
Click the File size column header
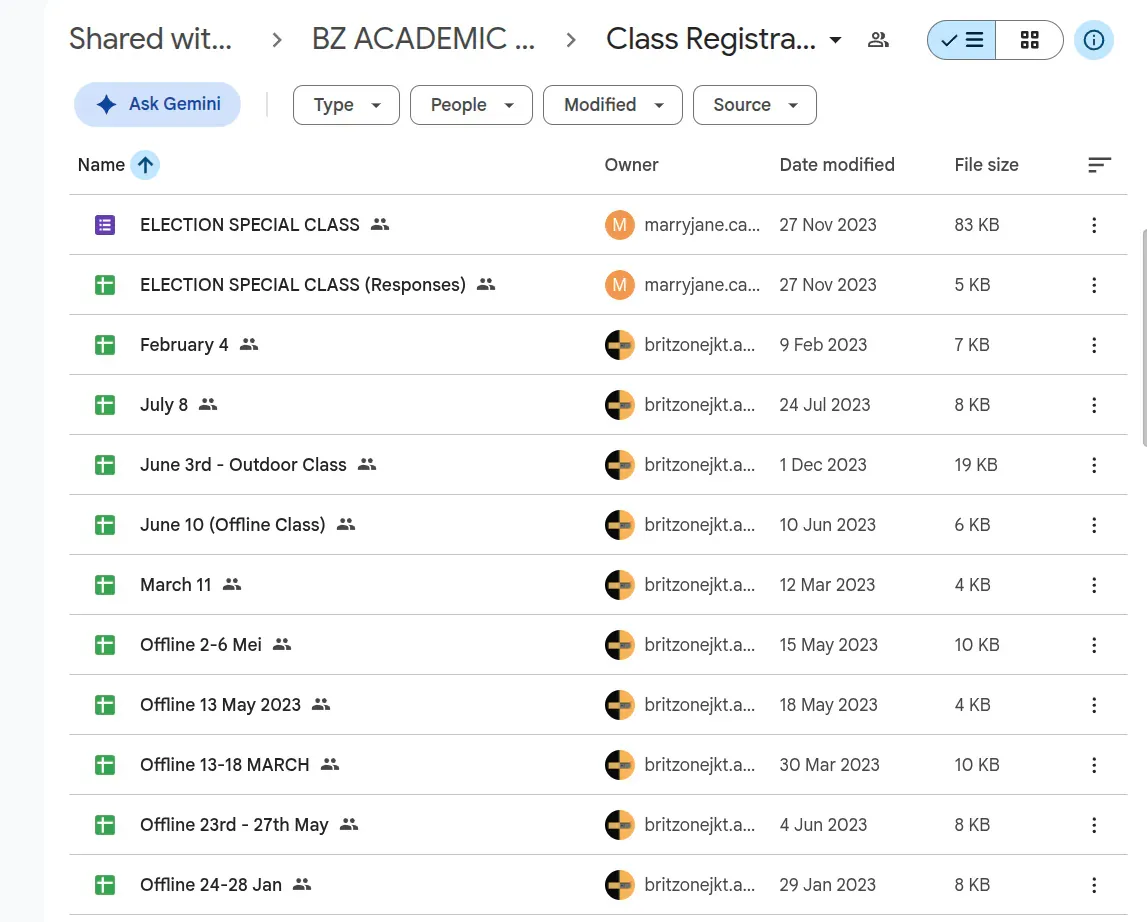click(x=986, y=165)
